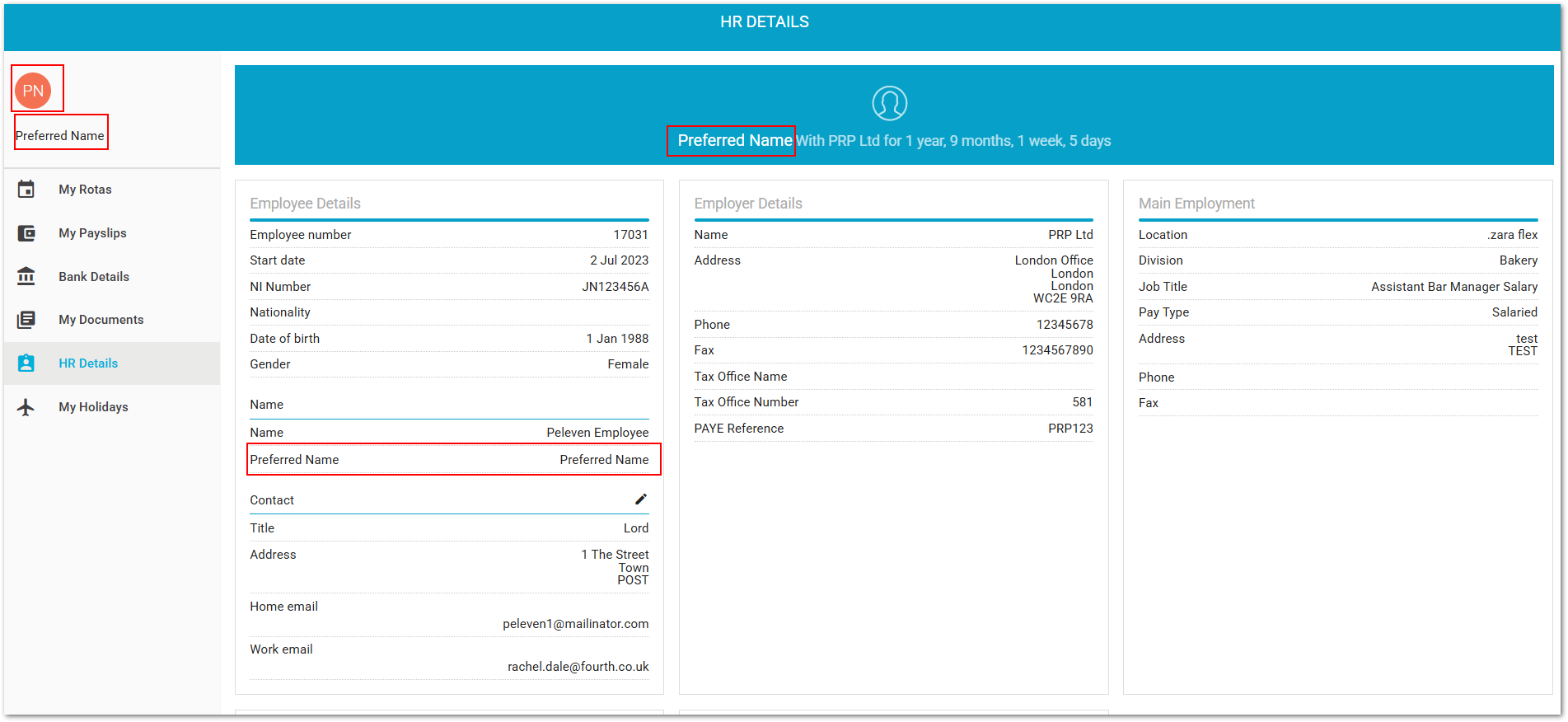Screen dimensions: 1568x722
Task: Click the profile silhouette icon in banner
Action: point(890,103)
